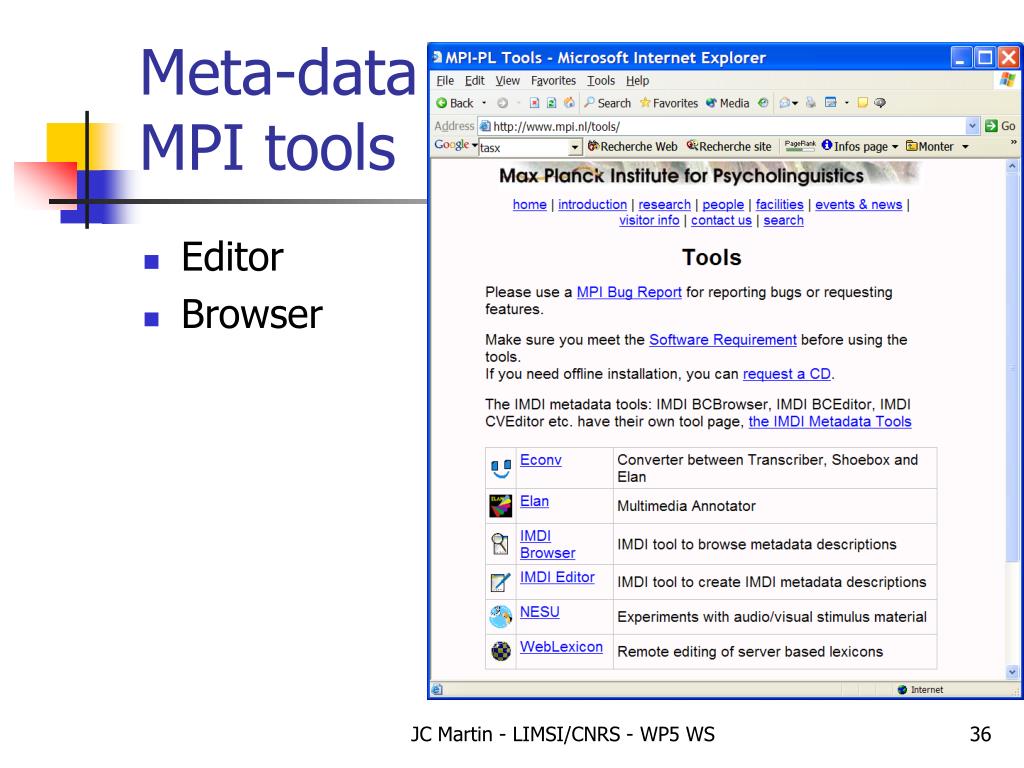
Task: Open the View menu
Action: pyautogui.click(x=507, y=80)
